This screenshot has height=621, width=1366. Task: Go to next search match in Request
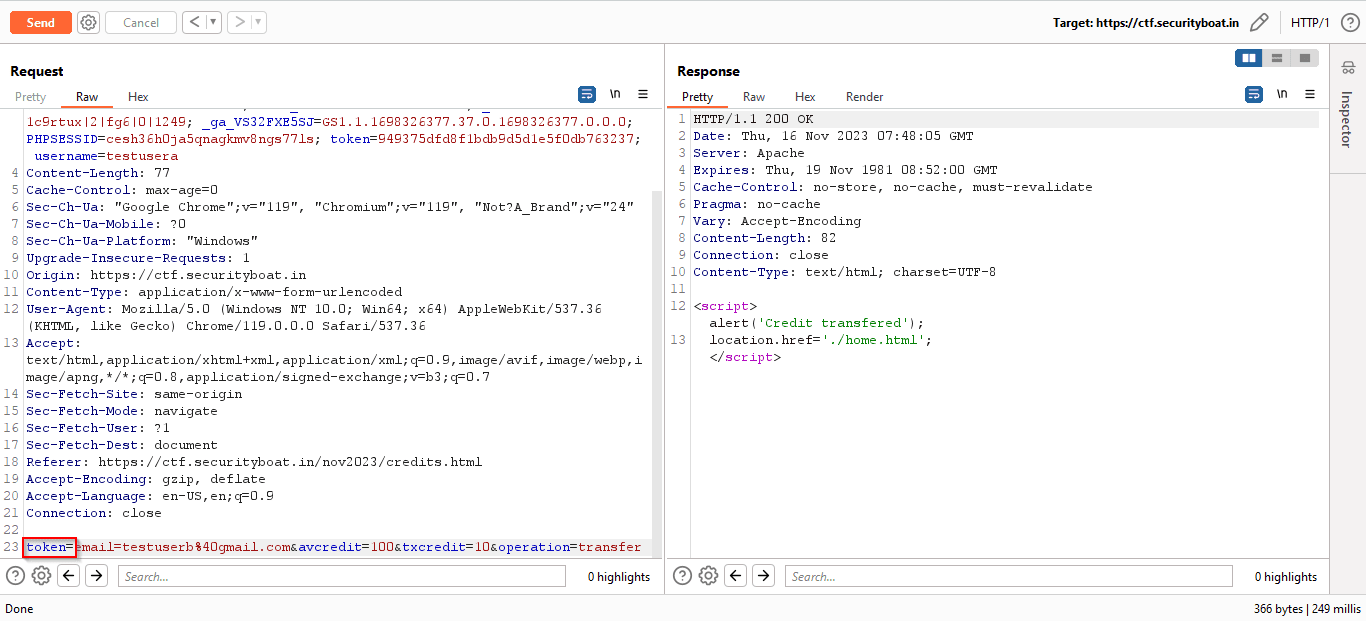(96, 575)
